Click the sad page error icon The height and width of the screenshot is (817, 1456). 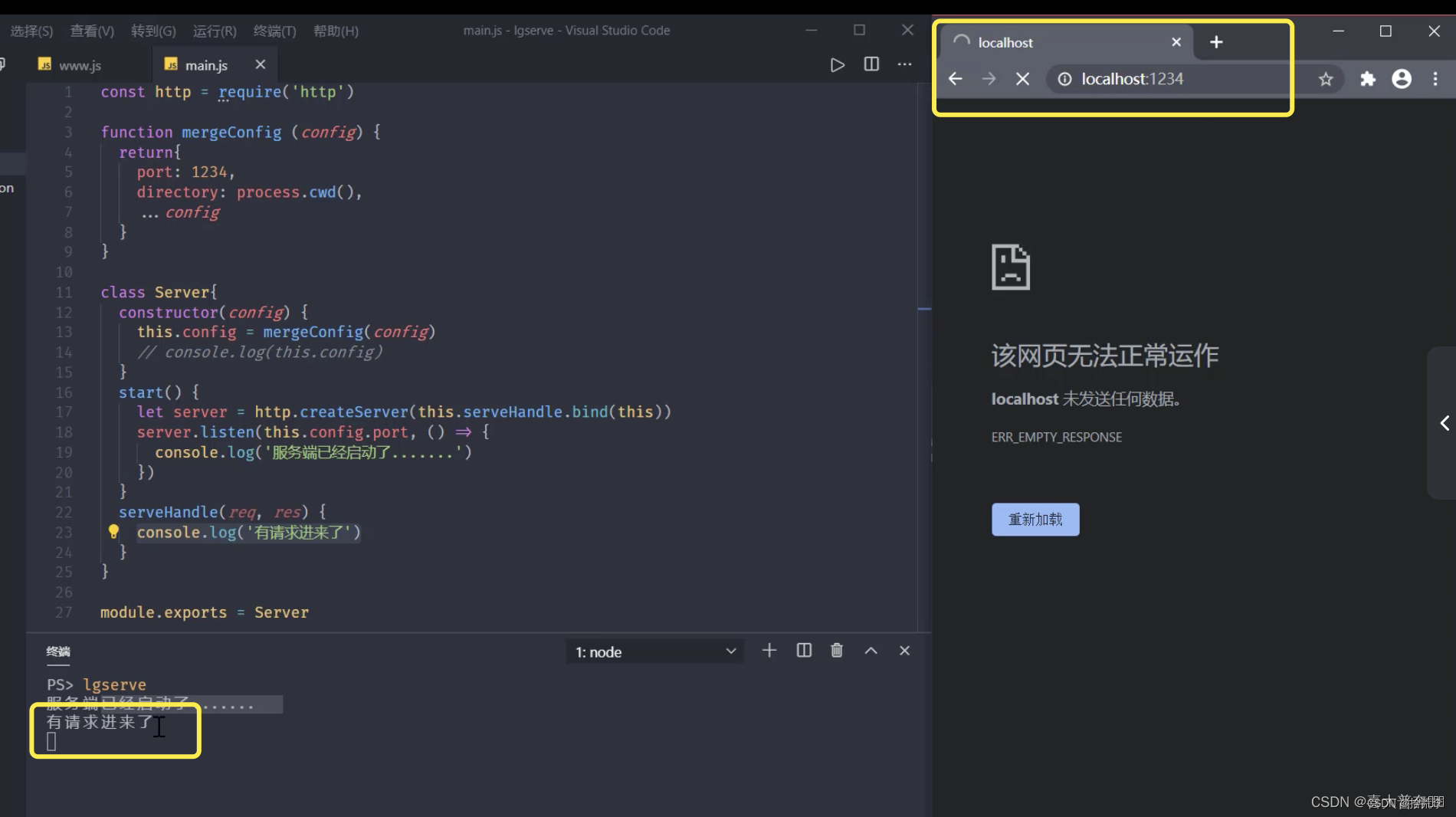(1011, 267)
